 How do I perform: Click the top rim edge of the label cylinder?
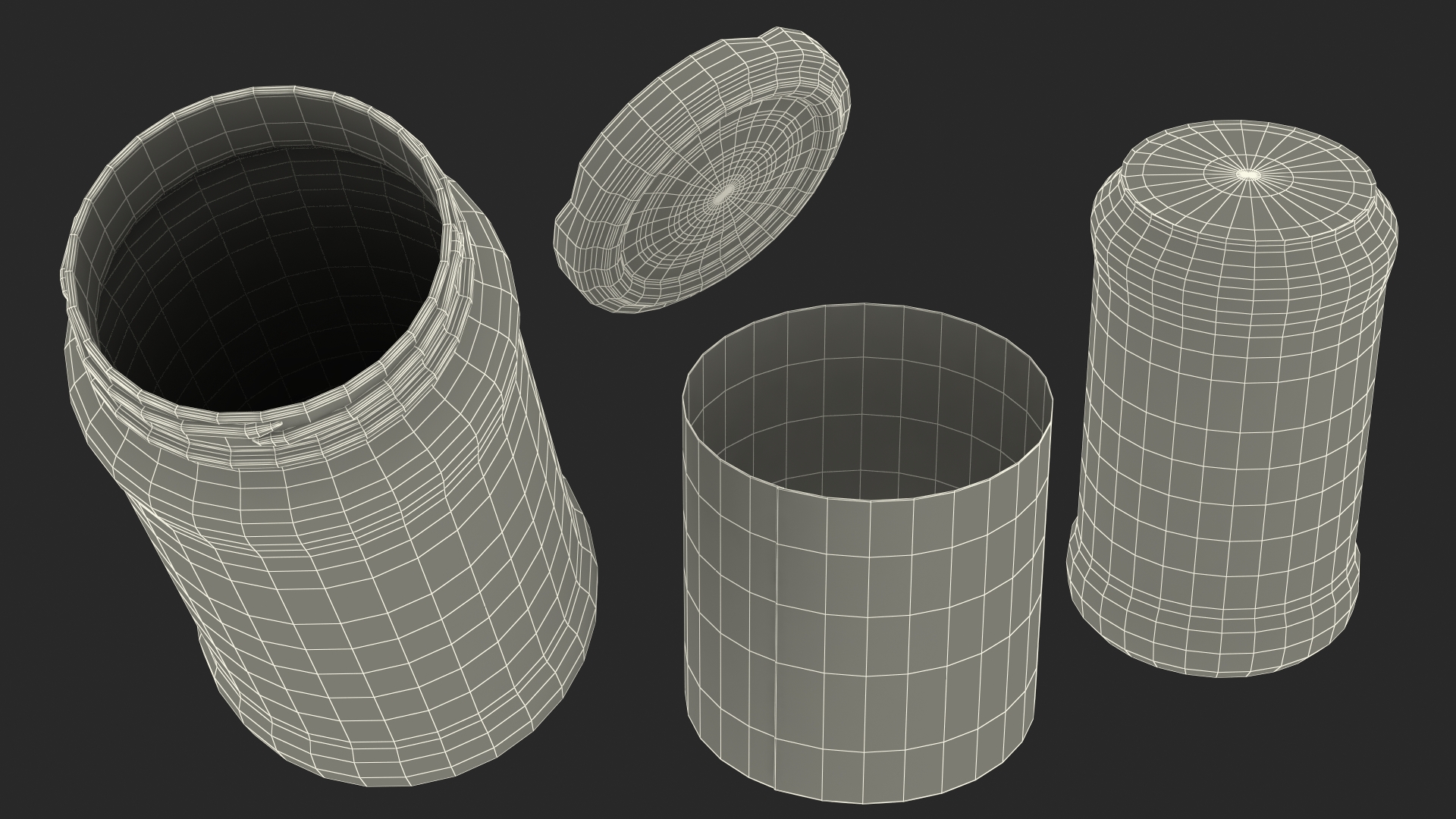click(864, 306)
